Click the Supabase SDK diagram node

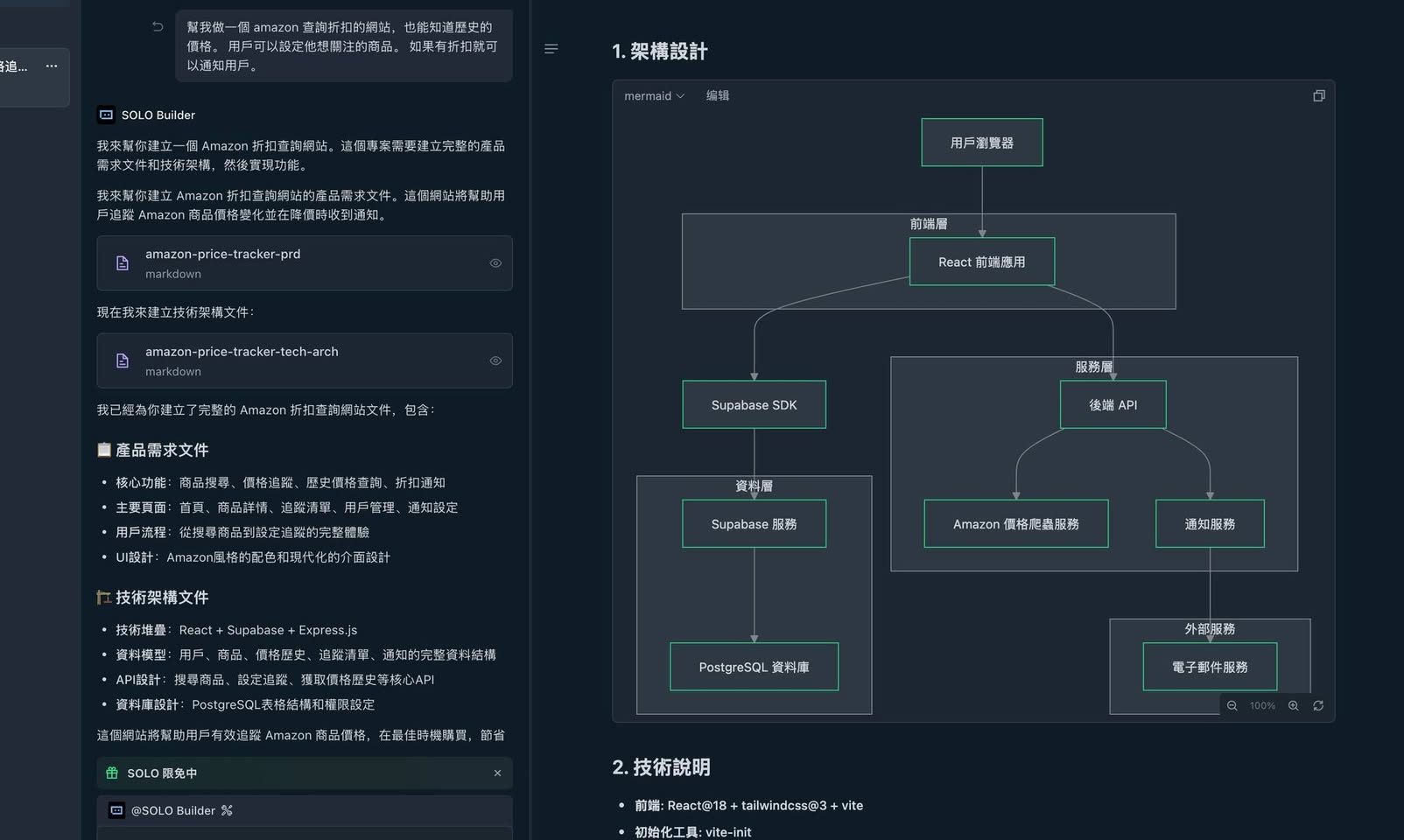tap(755, 405)
